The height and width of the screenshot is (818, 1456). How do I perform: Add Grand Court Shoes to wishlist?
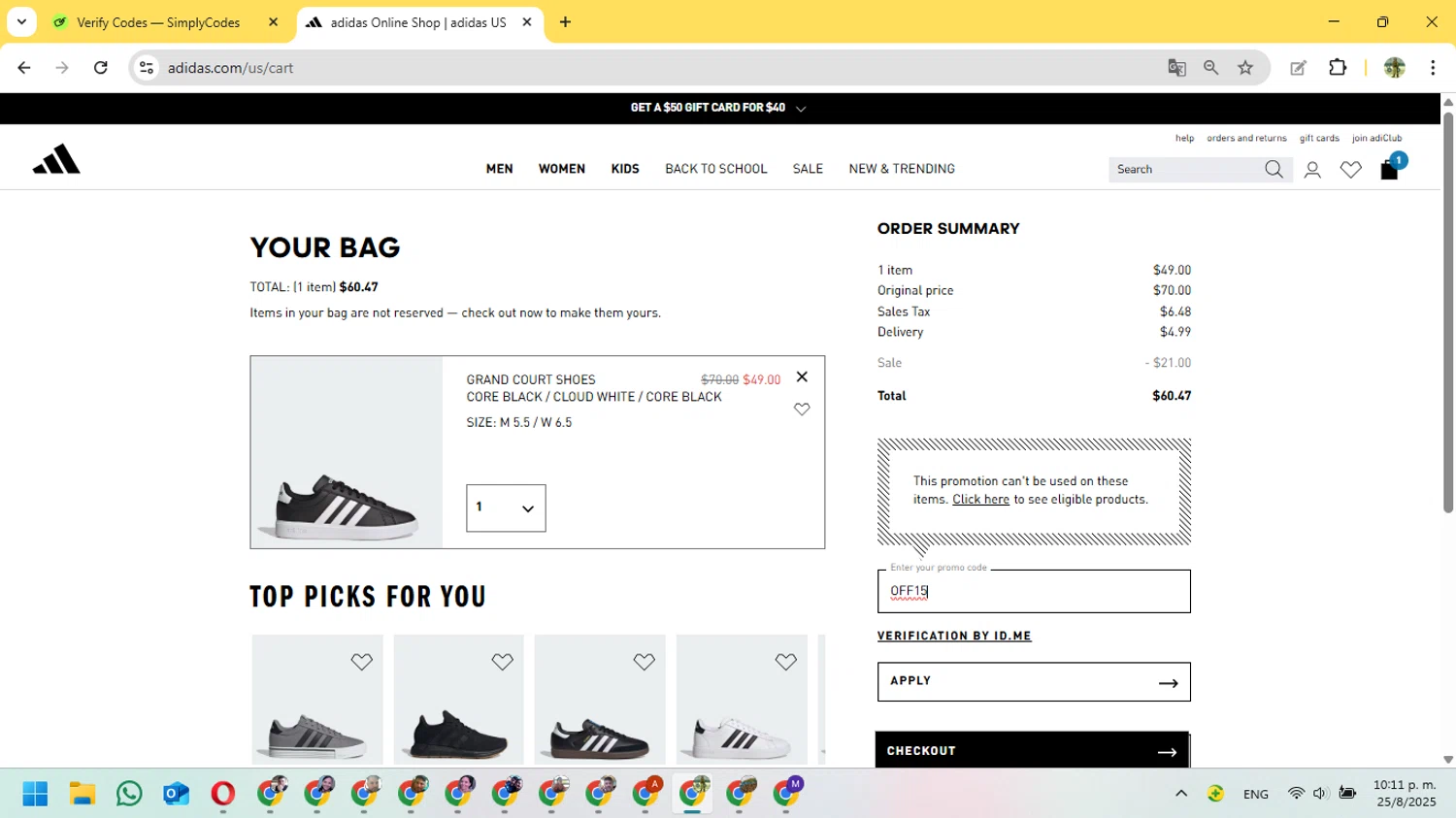[802, 409]
